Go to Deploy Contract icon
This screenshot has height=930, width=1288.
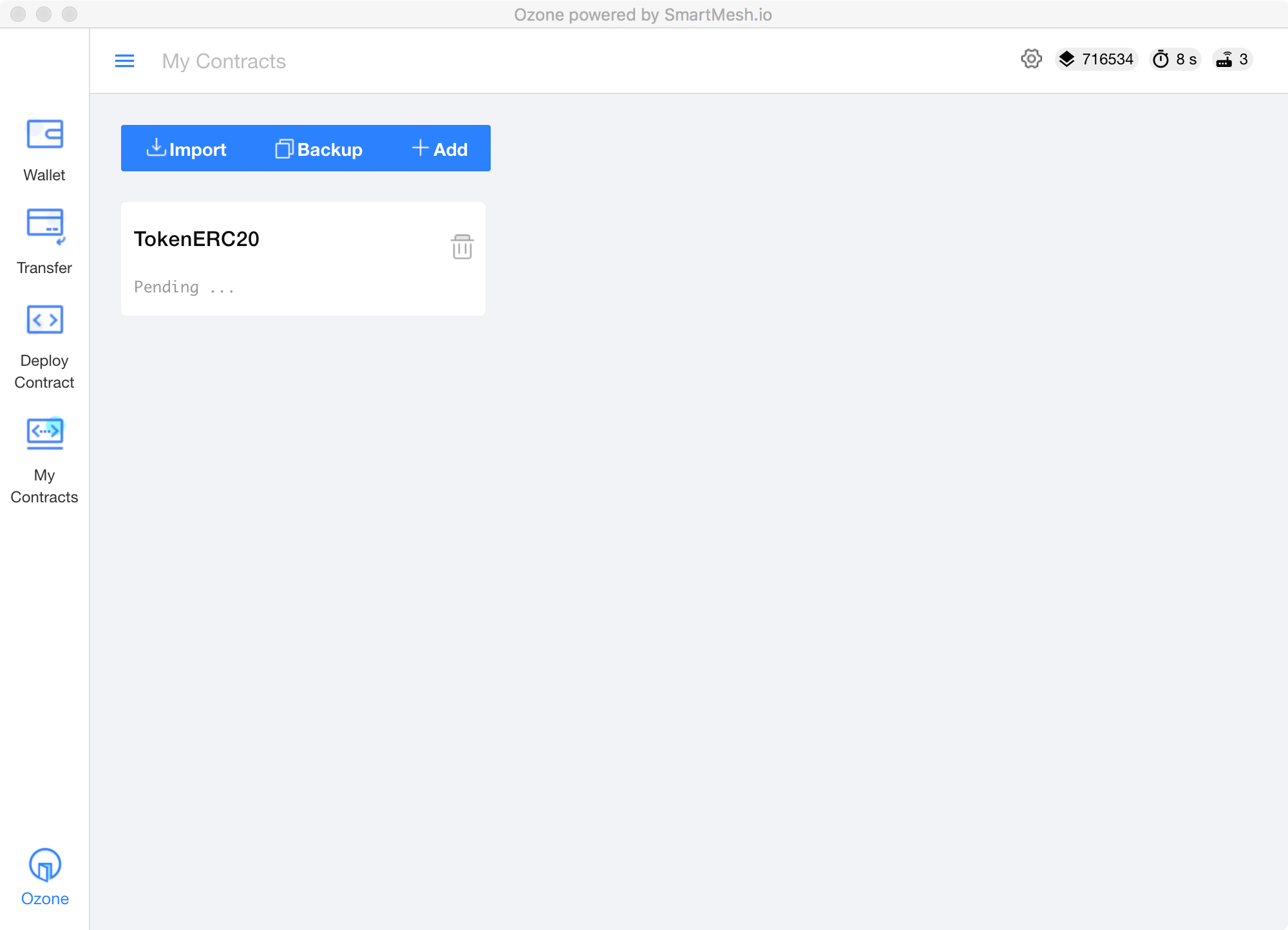[x=44, y=319]
